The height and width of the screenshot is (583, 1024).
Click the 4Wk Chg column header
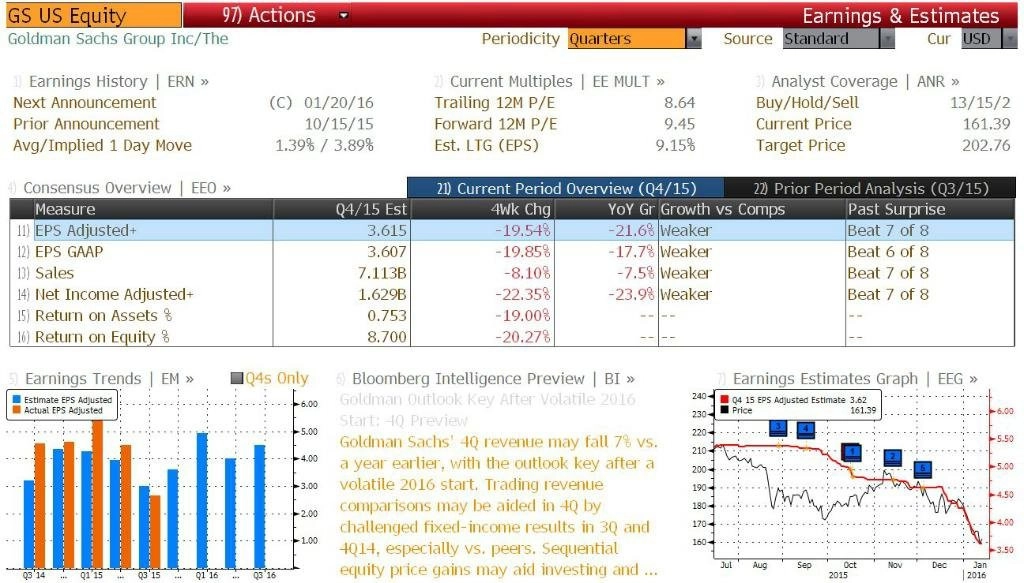[x=482, y=210]
